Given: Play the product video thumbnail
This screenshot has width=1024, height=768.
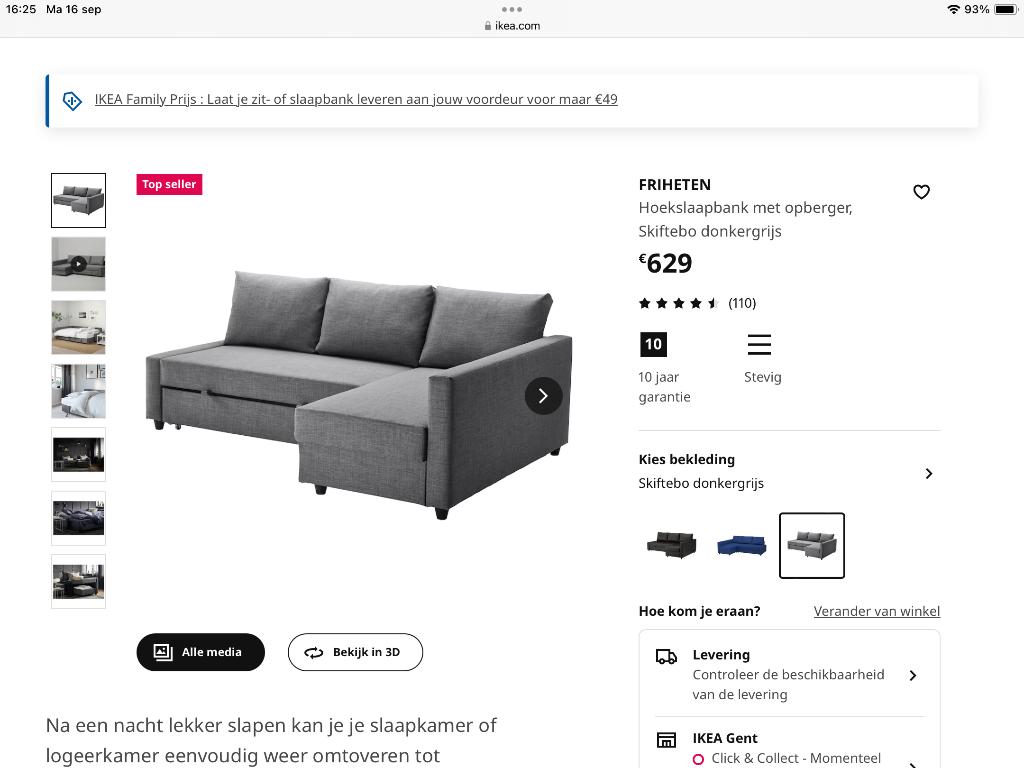Looking at the screenshot, I should tap(78, 264).
